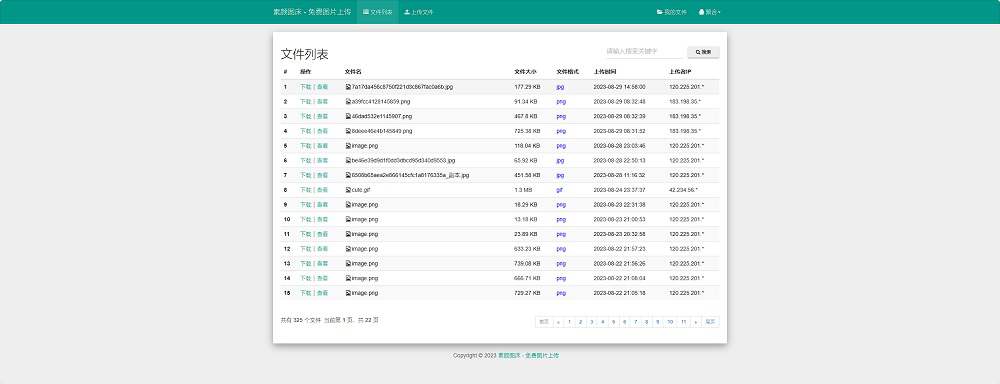The height and width of the screenshot is (384, 1000).
Task: Click the upload time 2023-08-29 14:58:00
Action: click(619, 87)
